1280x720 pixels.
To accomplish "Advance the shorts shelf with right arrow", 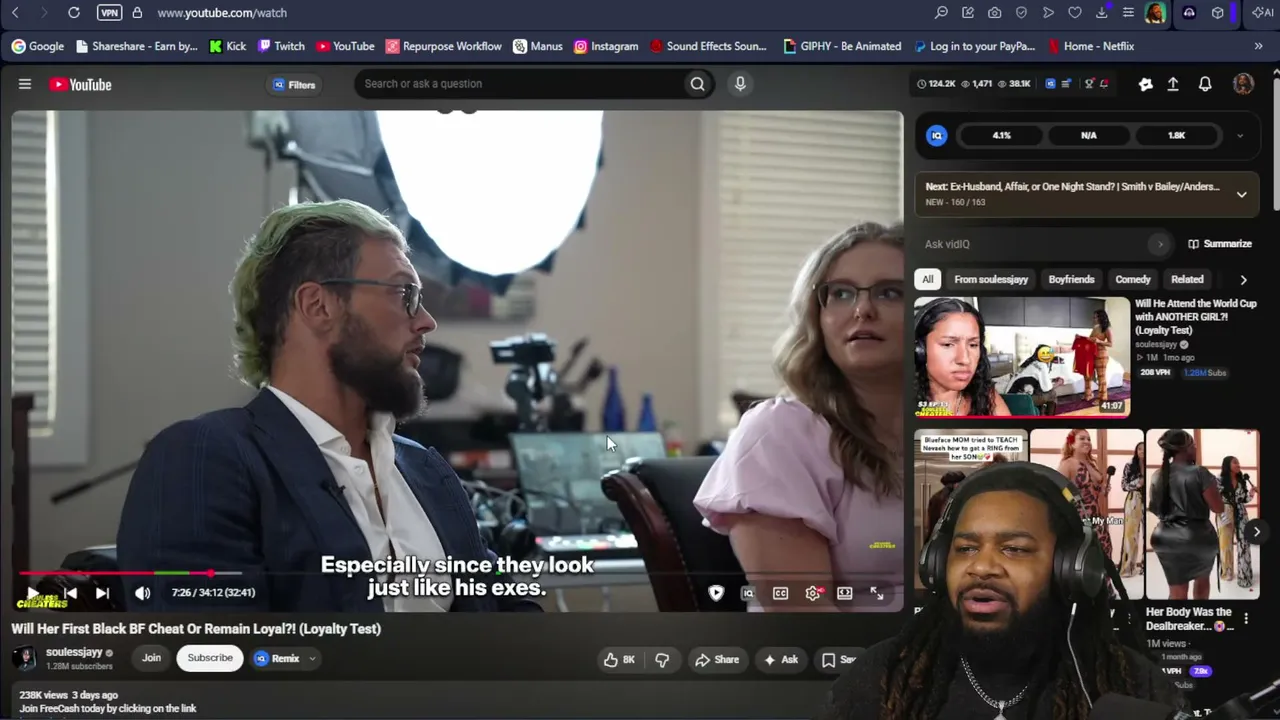I will click(x=1257, y=532).
